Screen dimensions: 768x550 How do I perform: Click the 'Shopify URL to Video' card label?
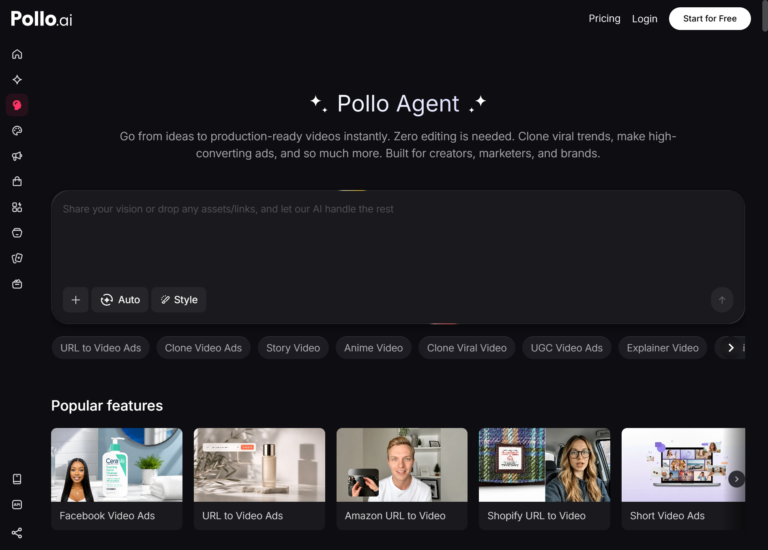pos(536,516)
